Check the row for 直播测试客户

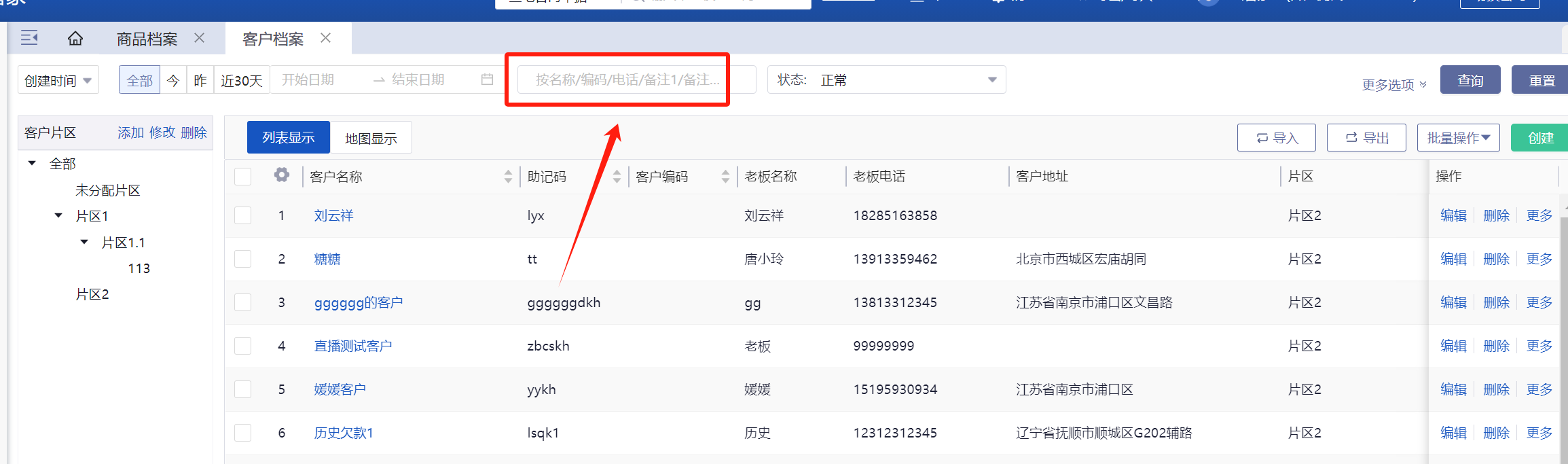click(x=243, y=346)
